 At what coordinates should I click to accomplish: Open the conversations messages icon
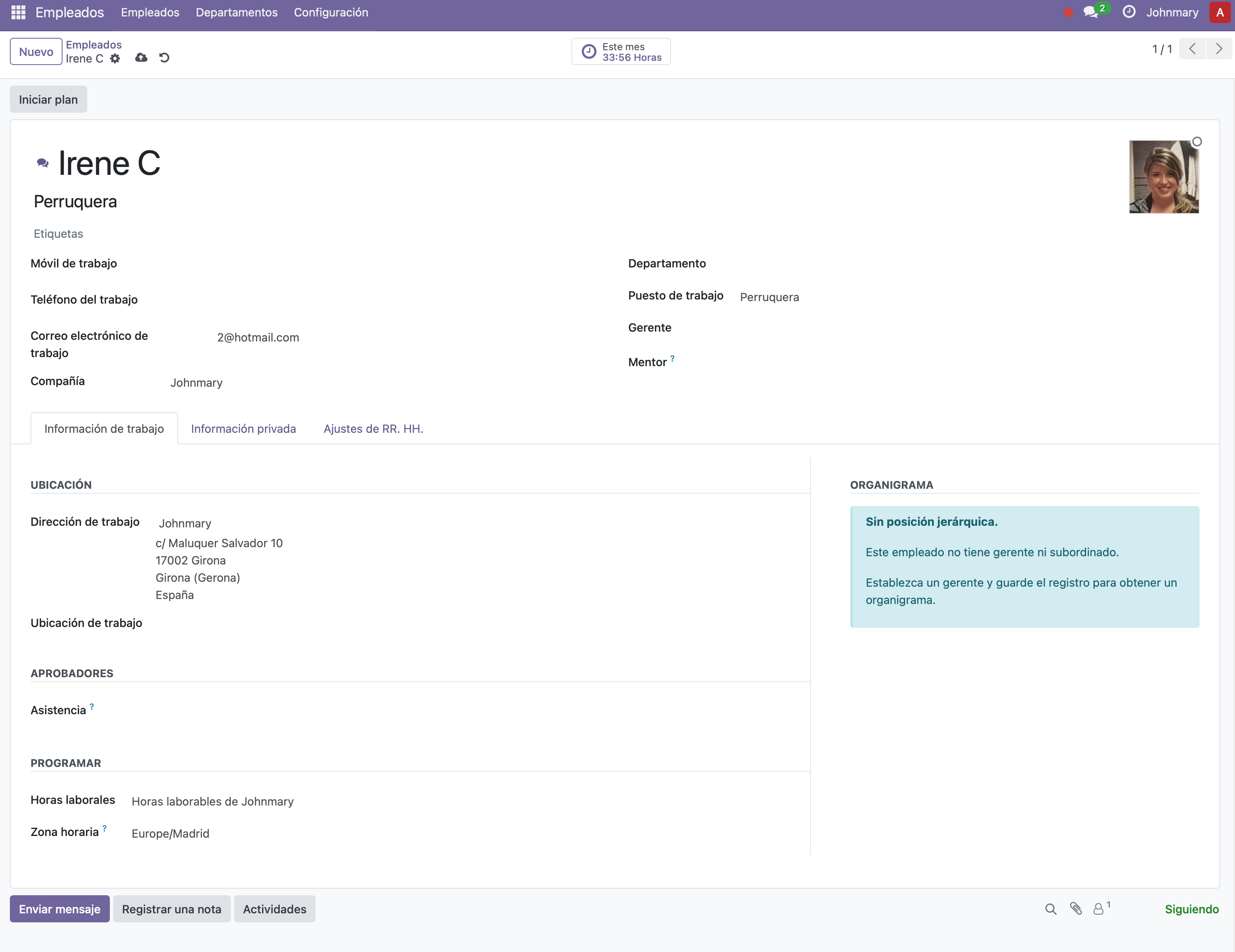1091,12
